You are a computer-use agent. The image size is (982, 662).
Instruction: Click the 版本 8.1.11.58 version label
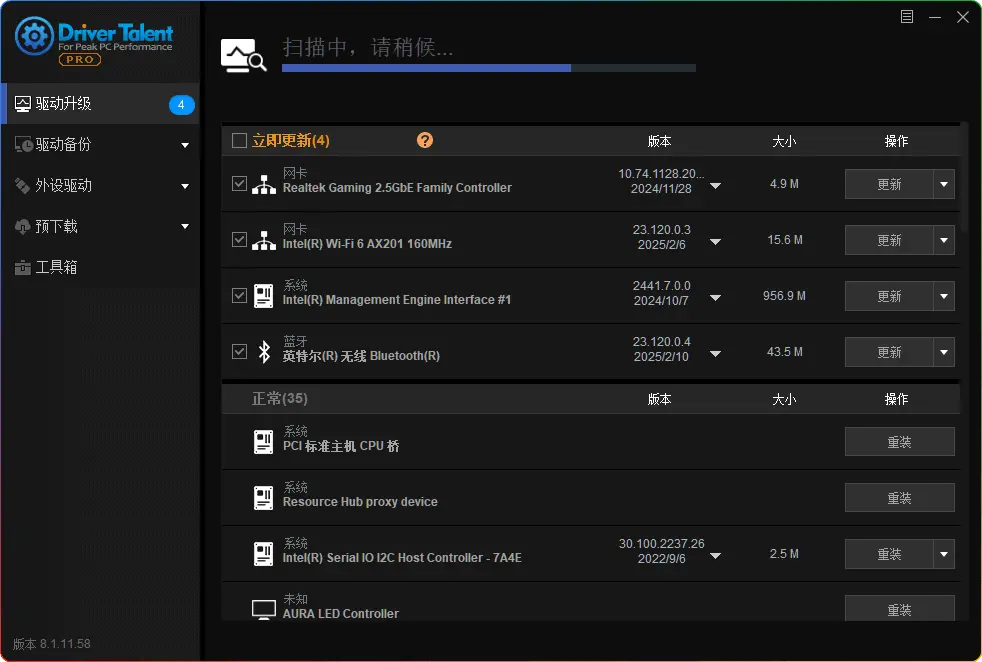[51, 644]
